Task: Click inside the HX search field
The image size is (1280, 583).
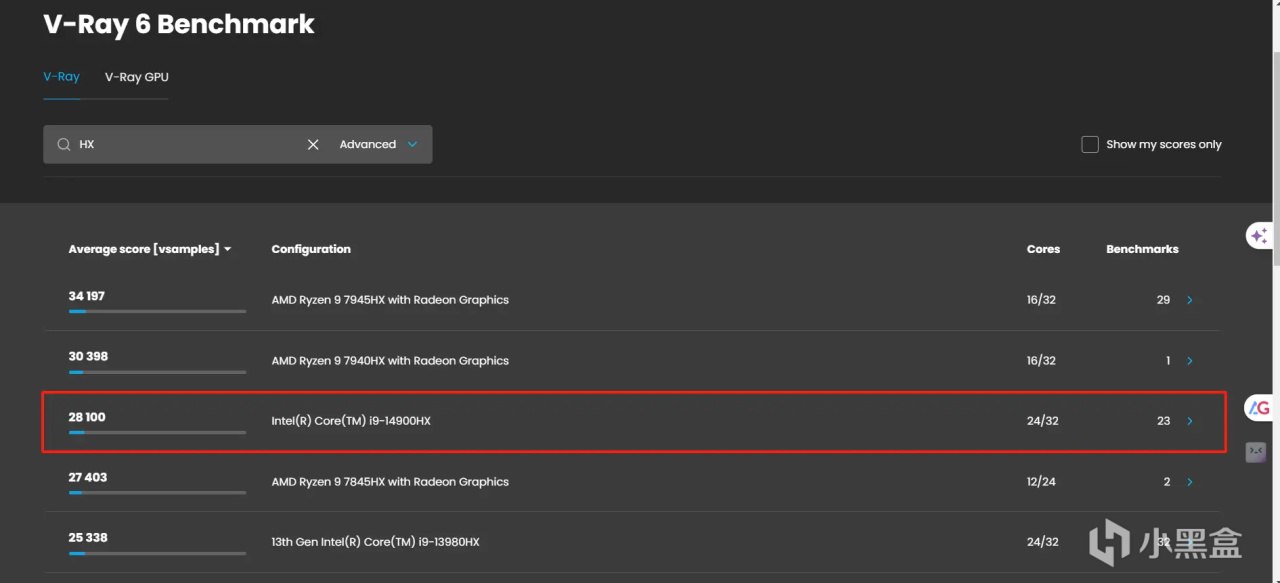Action: tap(190, 144)
